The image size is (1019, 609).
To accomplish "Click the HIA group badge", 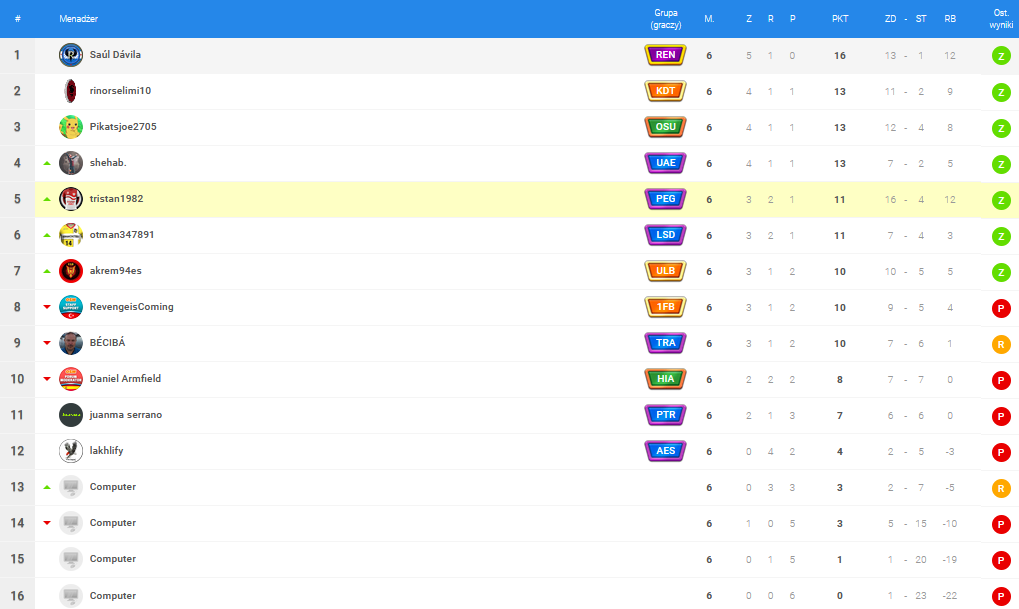I will [x=665, y=379].
